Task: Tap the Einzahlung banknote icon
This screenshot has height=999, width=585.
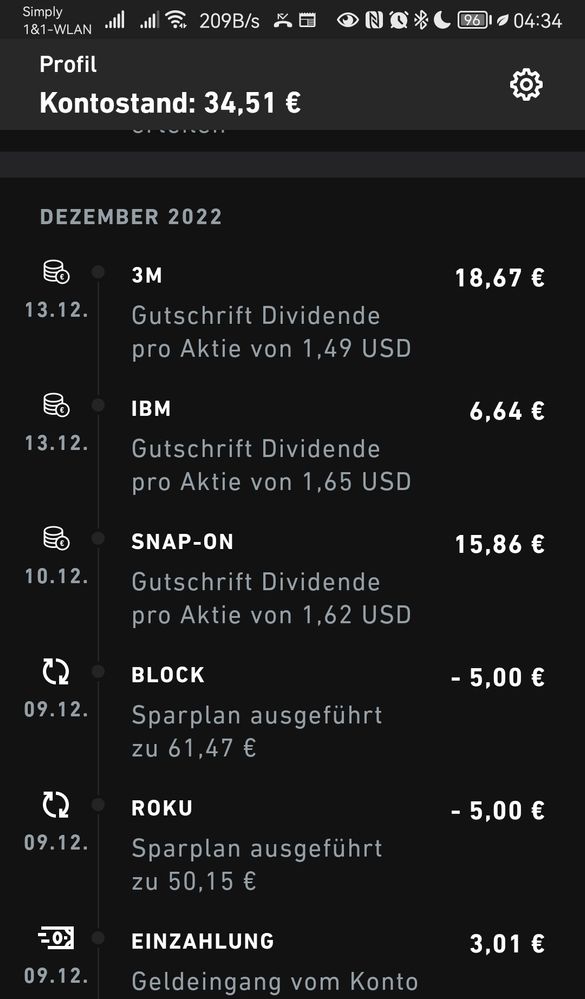Action: pyautogui.click(x=55, y=938)
